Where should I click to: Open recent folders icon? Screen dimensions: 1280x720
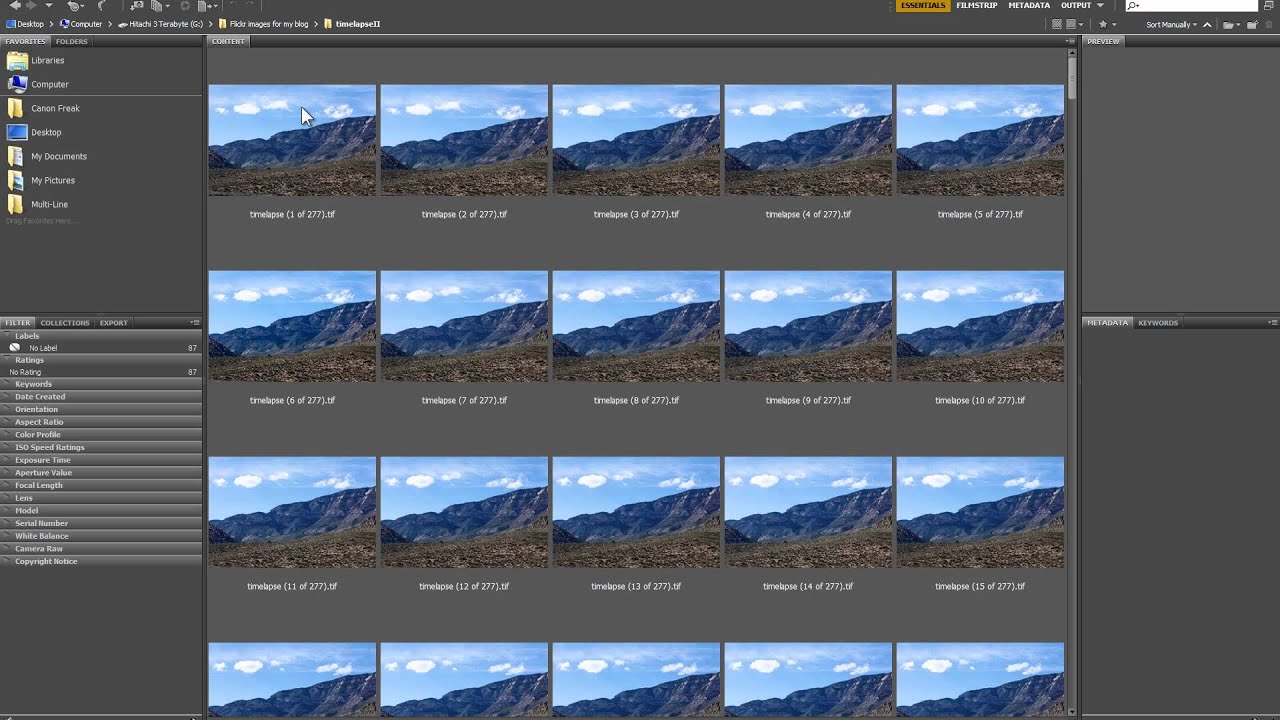(1232, 24)
